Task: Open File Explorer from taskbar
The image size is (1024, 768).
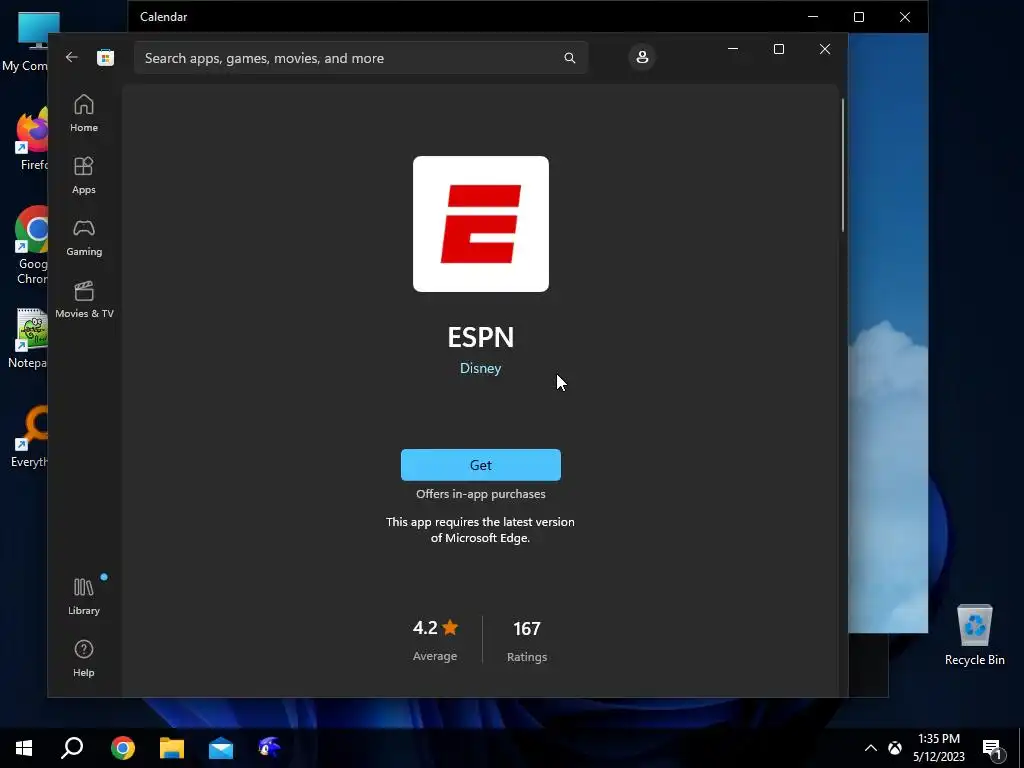Action: [172, 748]
